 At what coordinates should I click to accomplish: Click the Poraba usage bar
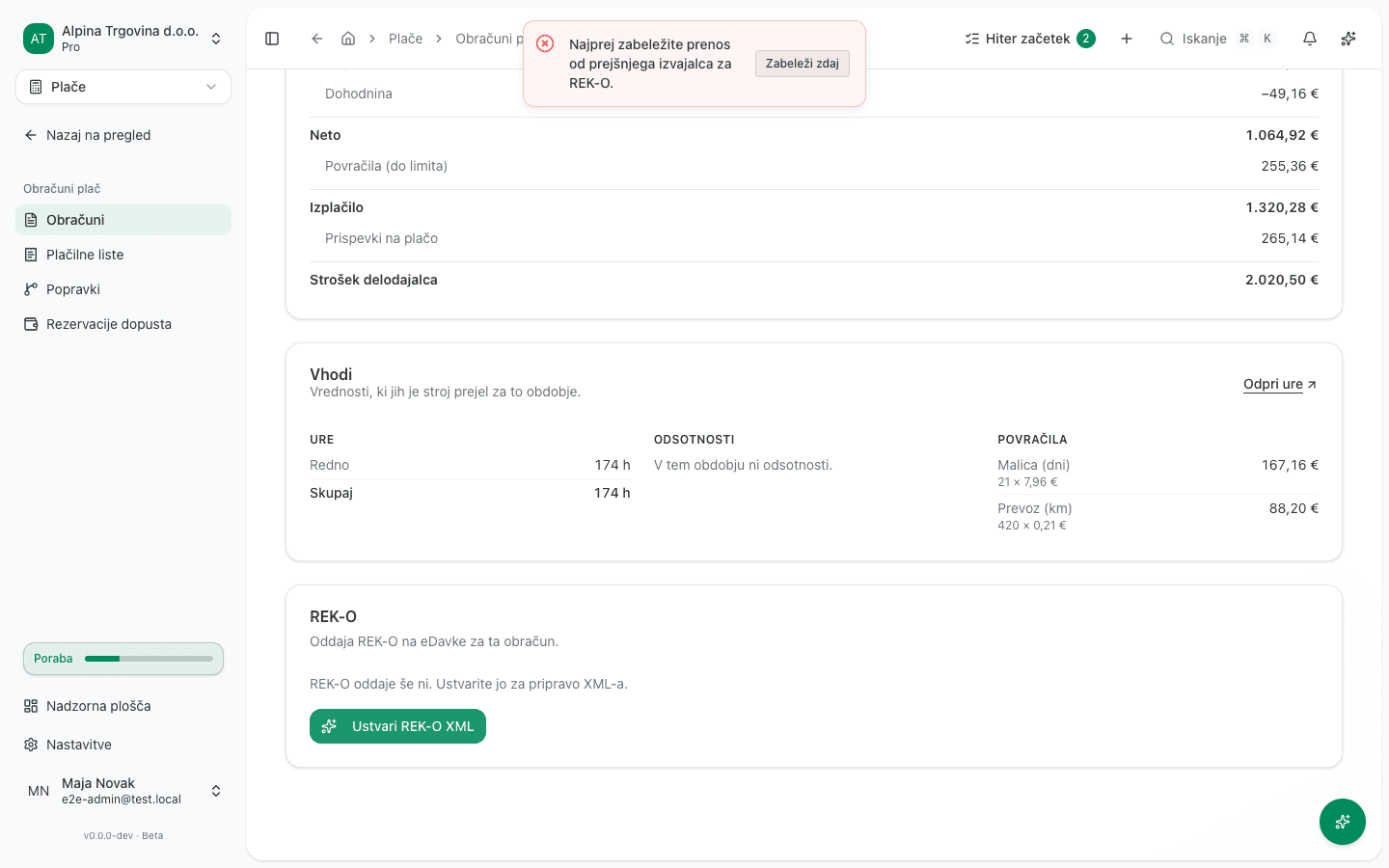(x=123, y=659)
